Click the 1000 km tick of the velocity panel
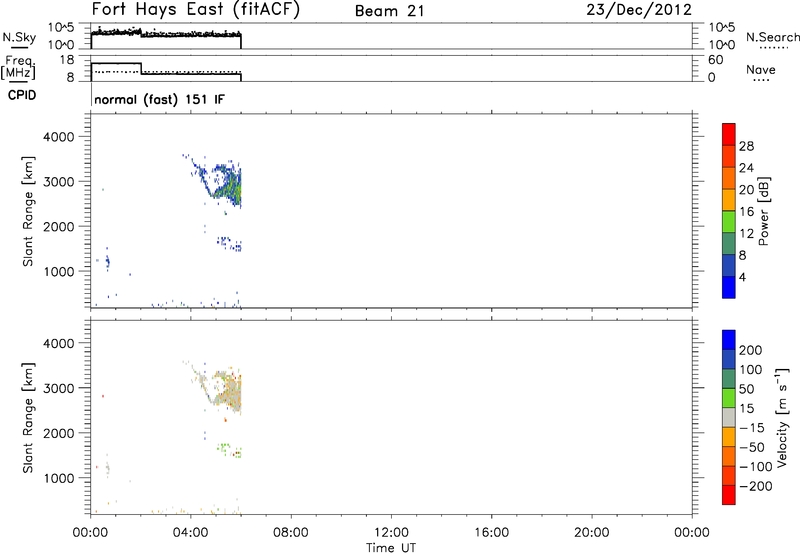The width and height of the screenshot is (800, 554). coord(58,478)
